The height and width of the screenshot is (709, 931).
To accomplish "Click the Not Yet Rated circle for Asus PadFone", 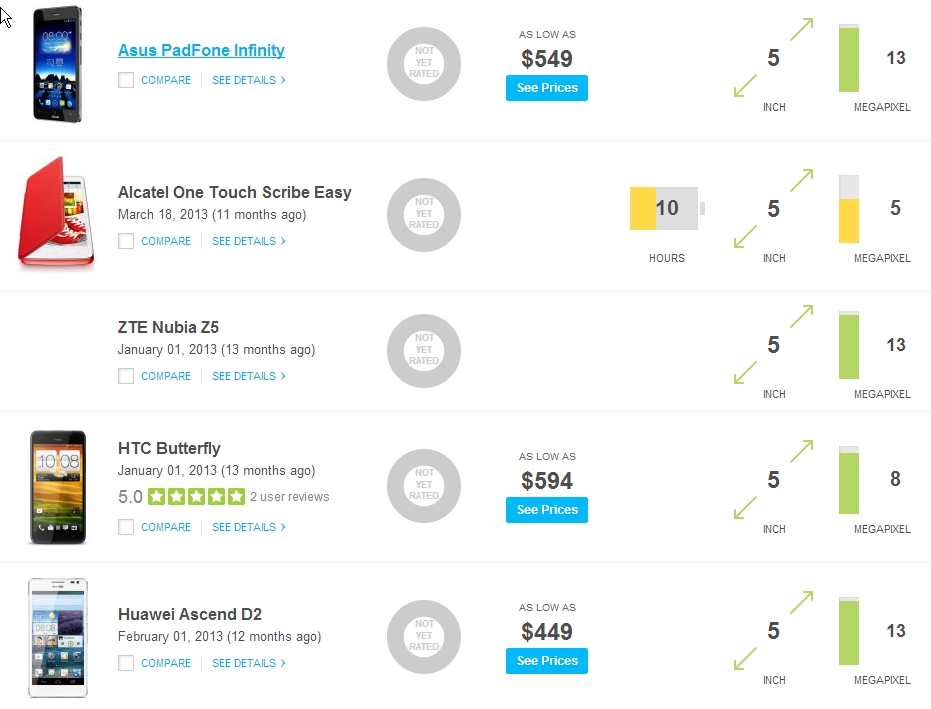I will (x=424, y=64).
